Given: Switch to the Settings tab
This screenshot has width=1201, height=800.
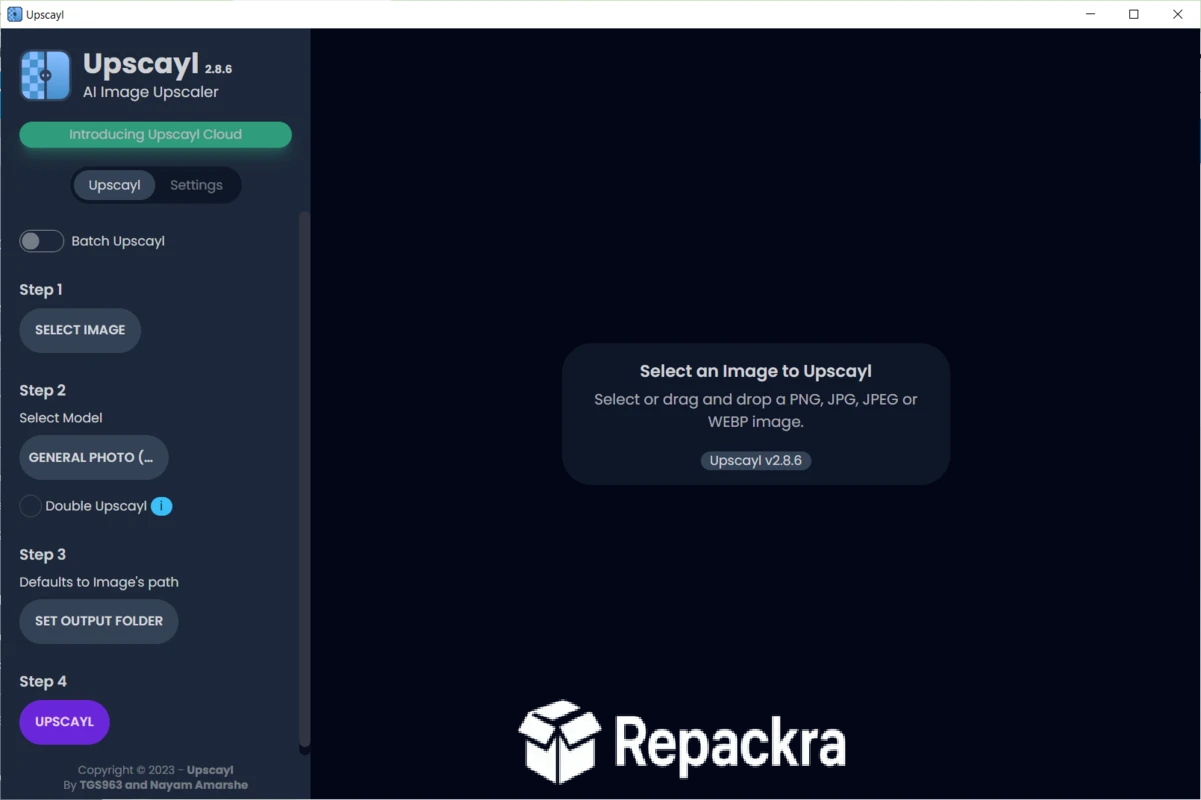Looking at the screenshot, I should click(196, 185).
